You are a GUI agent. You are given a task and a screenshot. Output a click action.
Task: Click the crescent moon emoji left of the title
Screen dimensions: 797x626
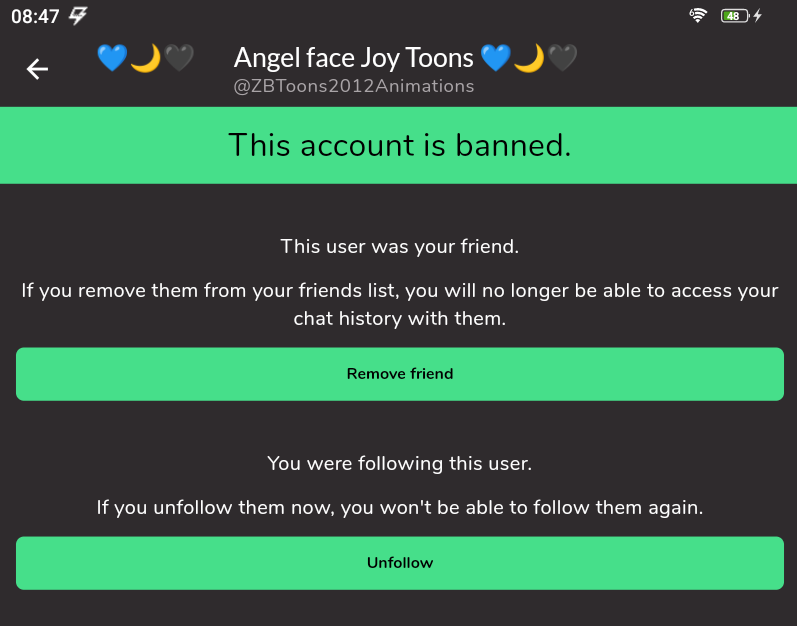[x=145, y=58]
